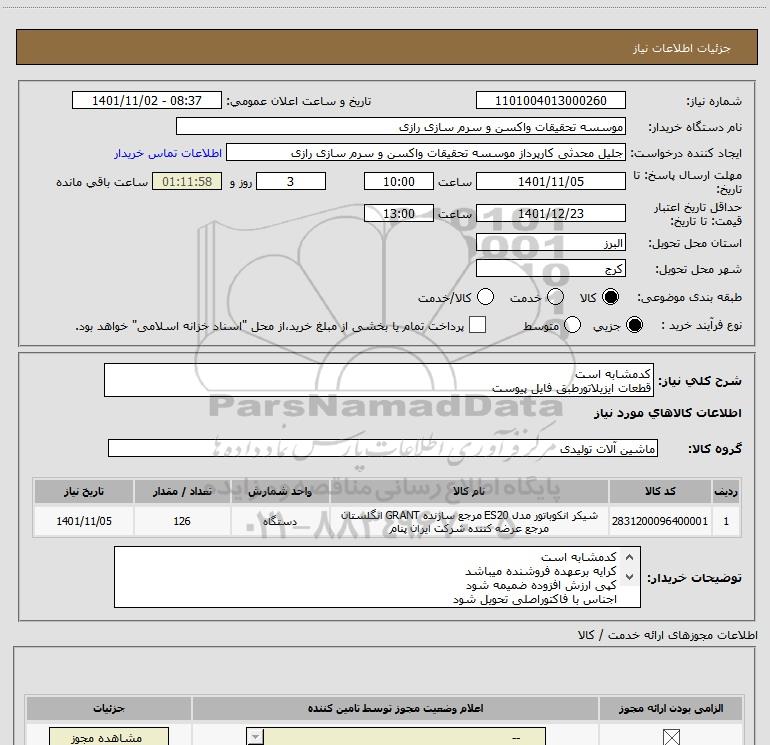This screenshot has width=770, height=745.
Task: Click the quantity cell 126
Action: pos(182,521)
